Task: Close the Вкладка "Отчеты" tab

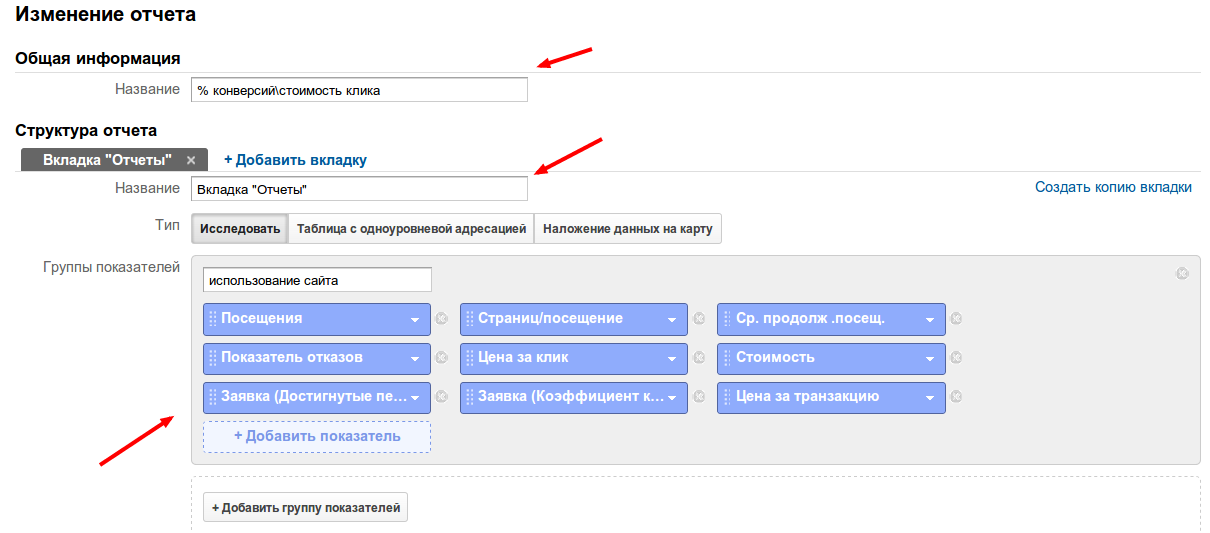Action: pos(191,160)
